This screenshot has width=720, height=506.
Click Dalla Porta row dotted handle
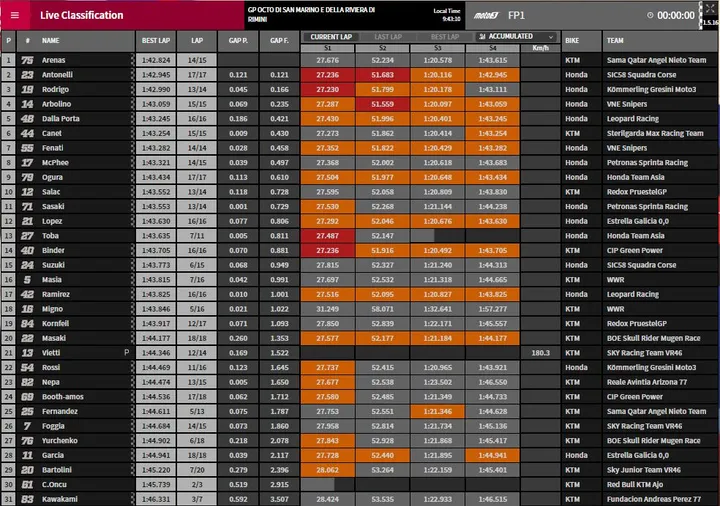pos(133,119)
